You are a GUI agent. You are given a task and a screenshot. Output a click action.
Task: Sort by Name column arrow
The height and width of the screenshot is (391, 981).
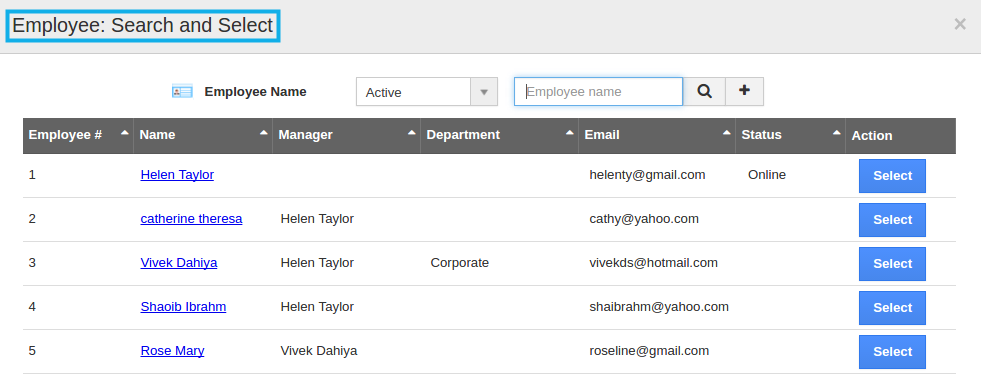[263, 133]
